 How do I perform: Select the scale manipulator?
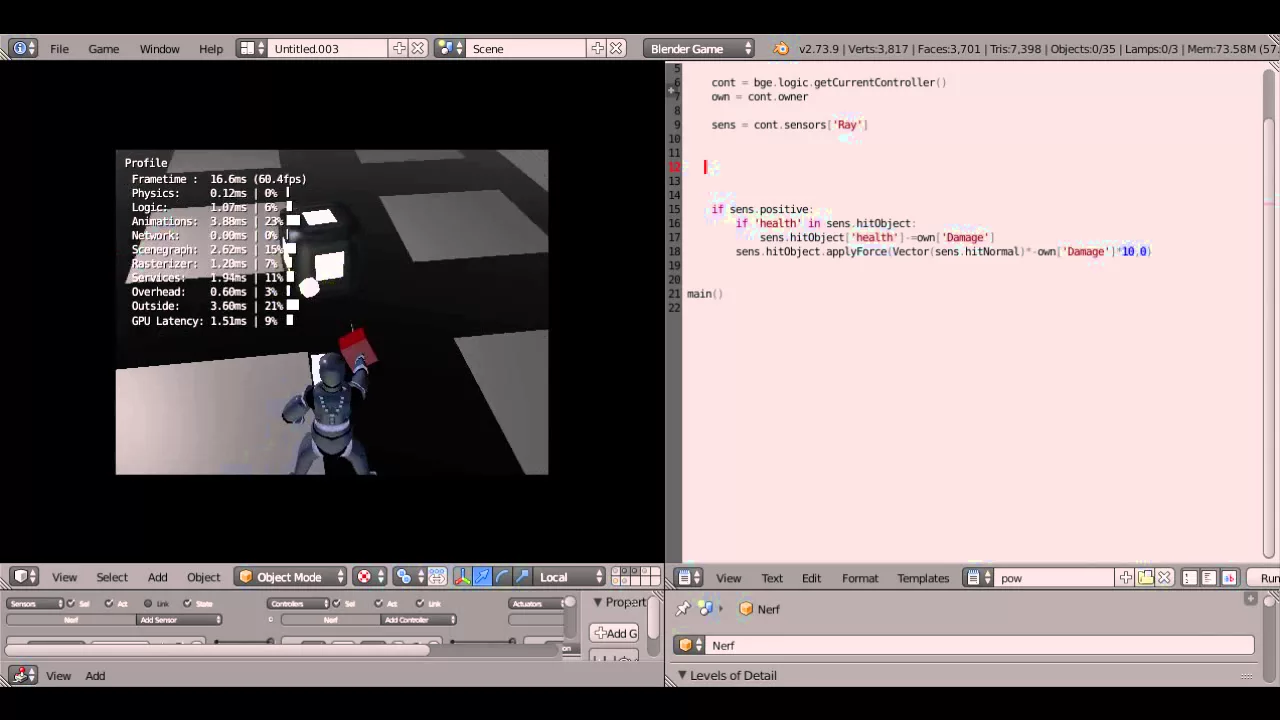pyautogui.click(x=522, y=577)
